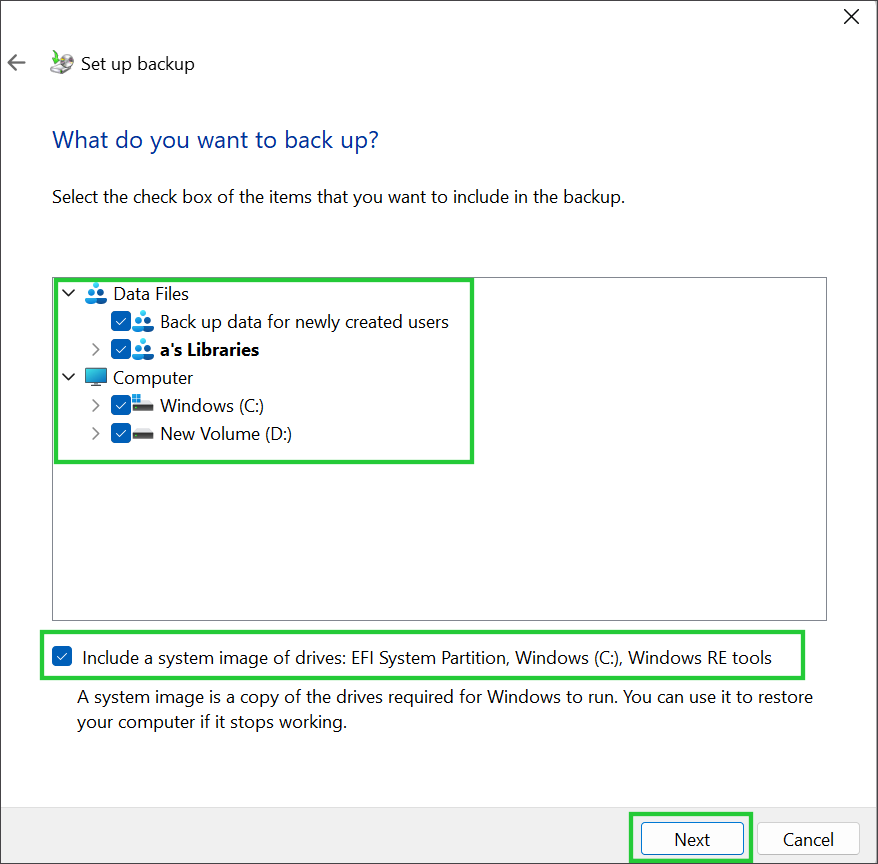The height and width of the screenshot is (864, 878).
Task: Expand the Windows (C:) drive node
Action: (x=95, y=405)
